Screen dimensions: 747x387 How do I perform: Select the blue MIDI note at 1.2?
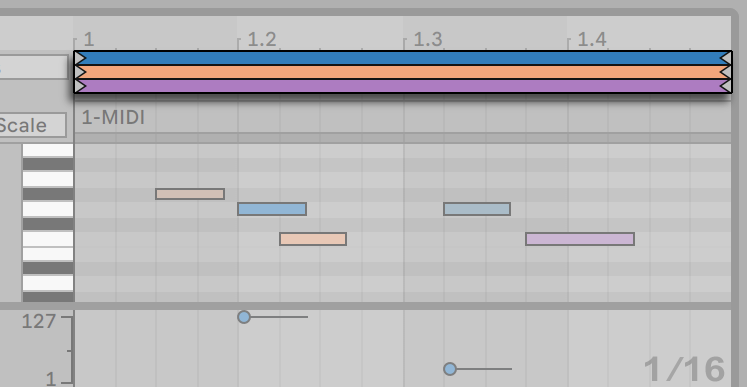point(272,209)
